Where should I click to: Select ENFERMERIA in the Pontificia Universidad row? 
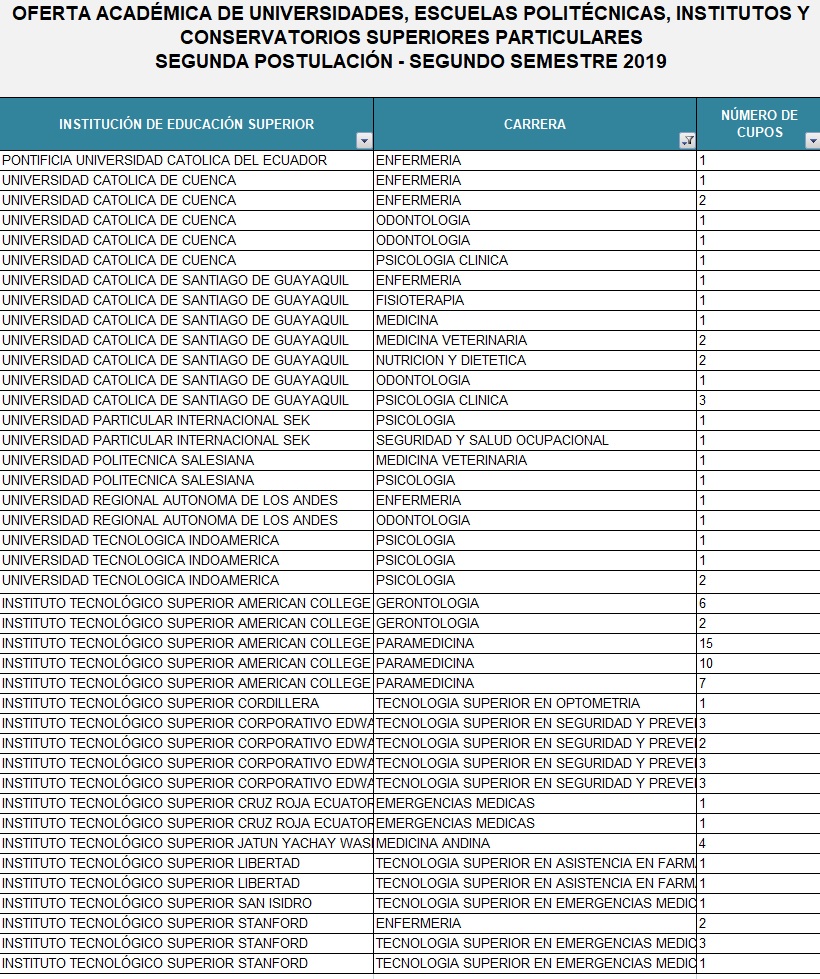[x=535, y=160]
